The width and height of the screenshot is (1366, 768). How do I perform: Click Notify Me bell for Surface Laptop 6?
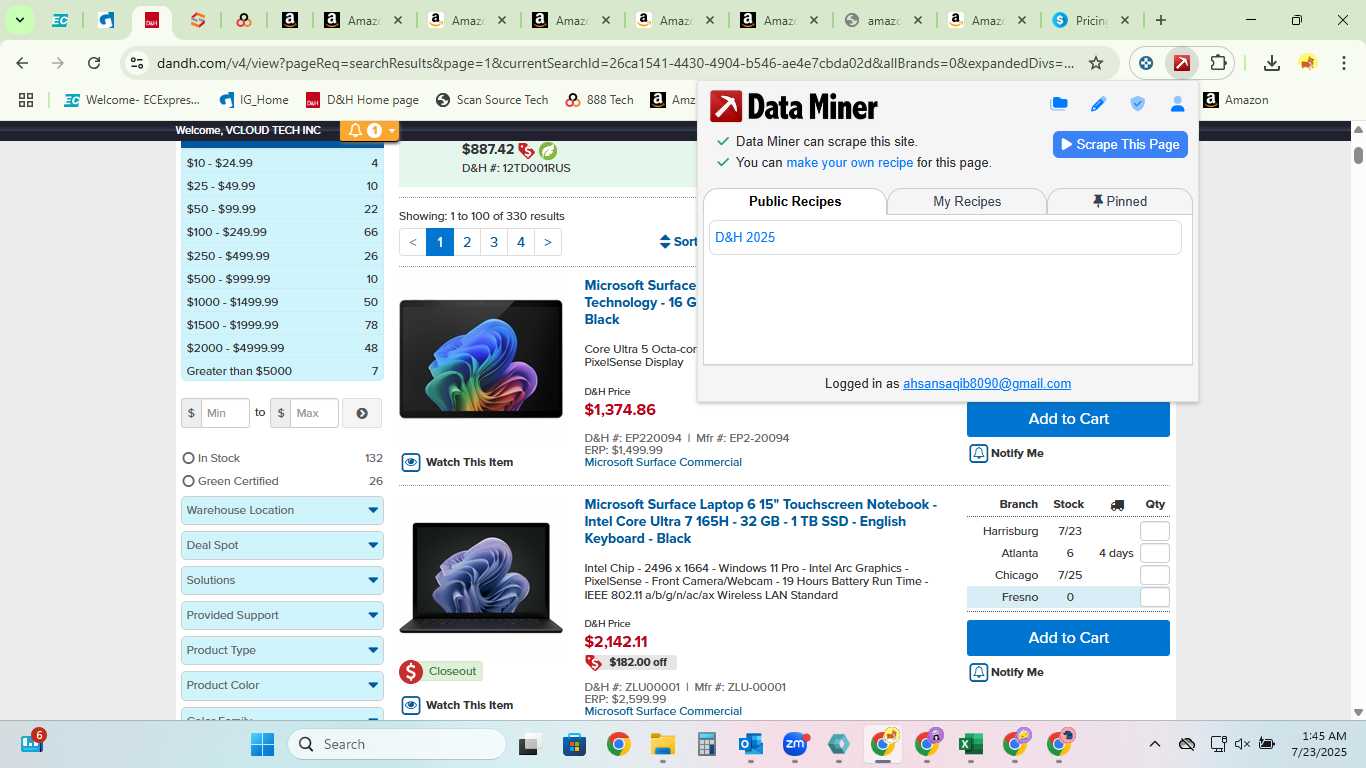pyautogui.click(x=979, y=672)
